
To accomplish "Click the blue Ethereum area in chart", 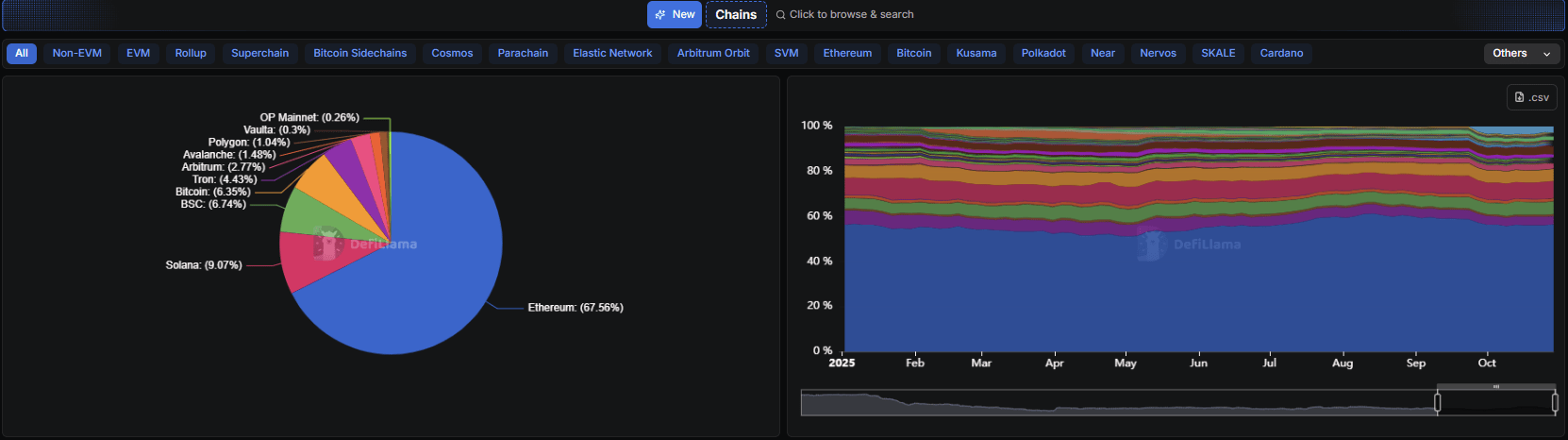I will (1198, 293).
